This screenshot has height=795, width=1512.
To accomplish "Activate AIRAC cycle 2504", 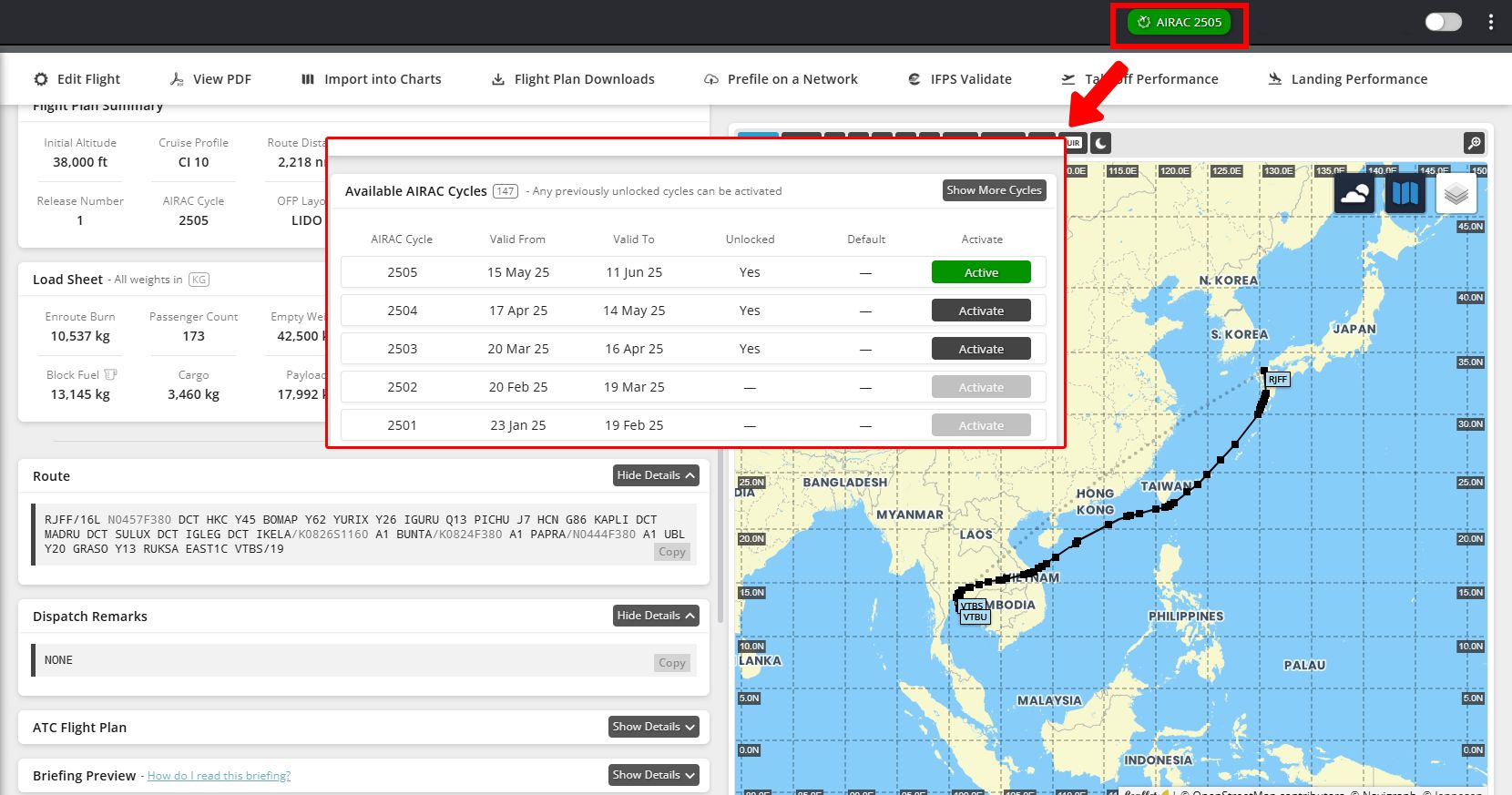I will click(x=981, y=311).
